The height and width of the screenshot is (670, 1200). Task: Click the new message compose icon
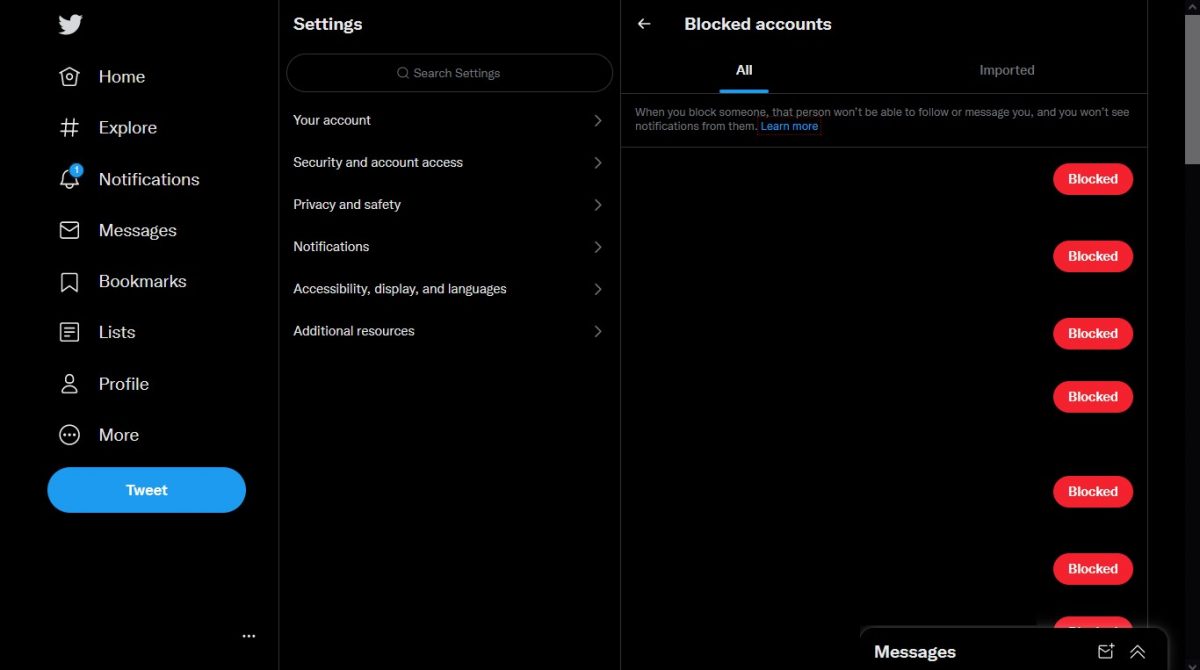coord(1105,651)
